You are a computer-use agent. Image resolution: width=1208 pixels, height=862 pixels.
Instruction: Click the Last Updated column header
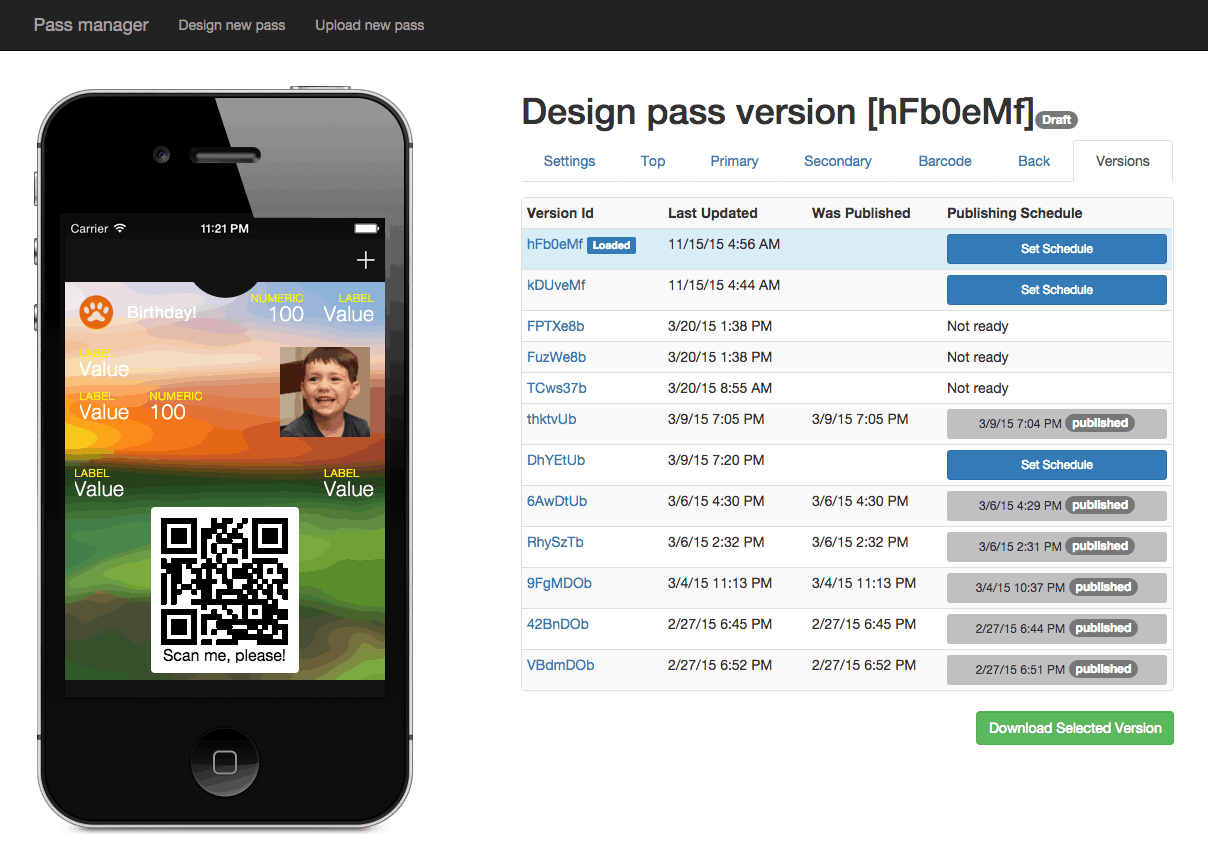click(713, 213)
